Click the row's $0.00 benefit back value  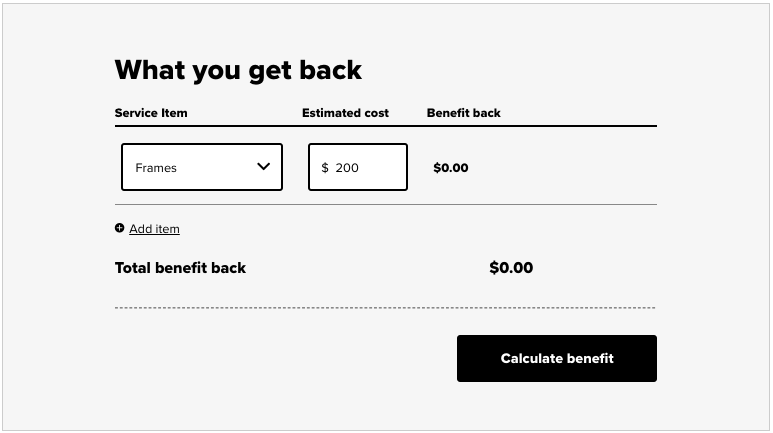pos(451,168)
